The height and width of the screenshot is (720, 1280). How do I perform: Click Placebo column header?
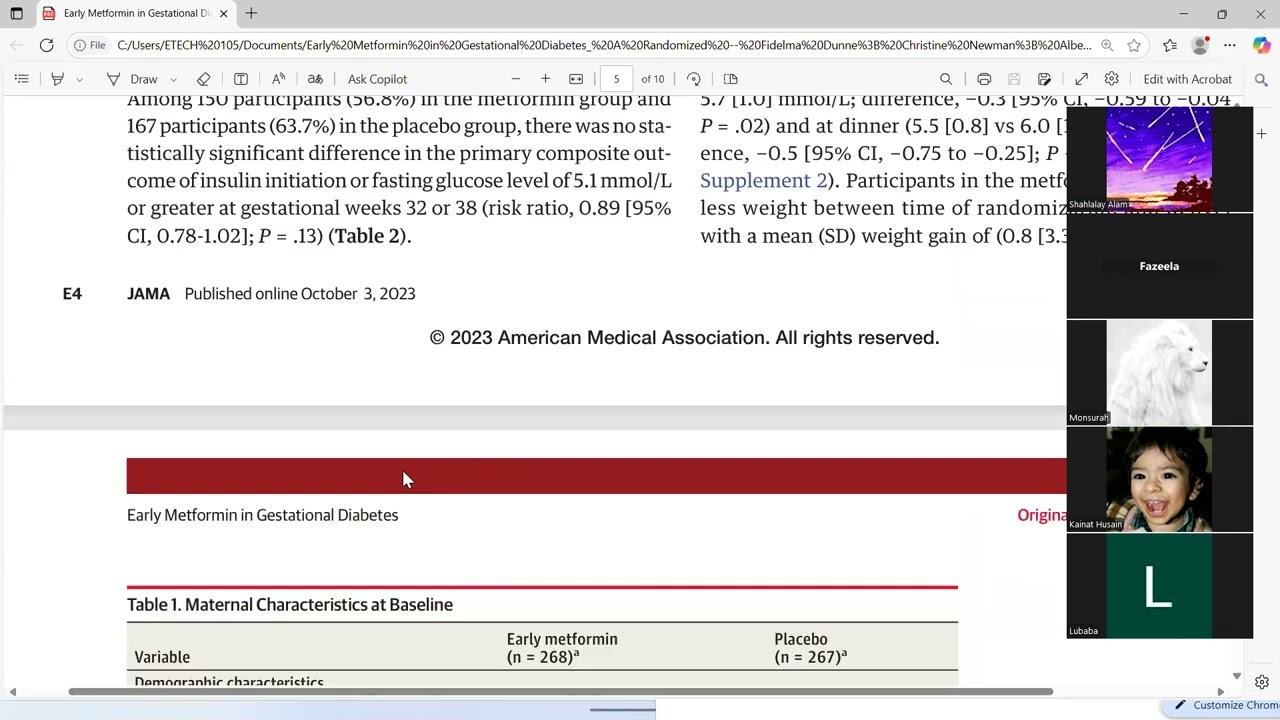point(810,648)
